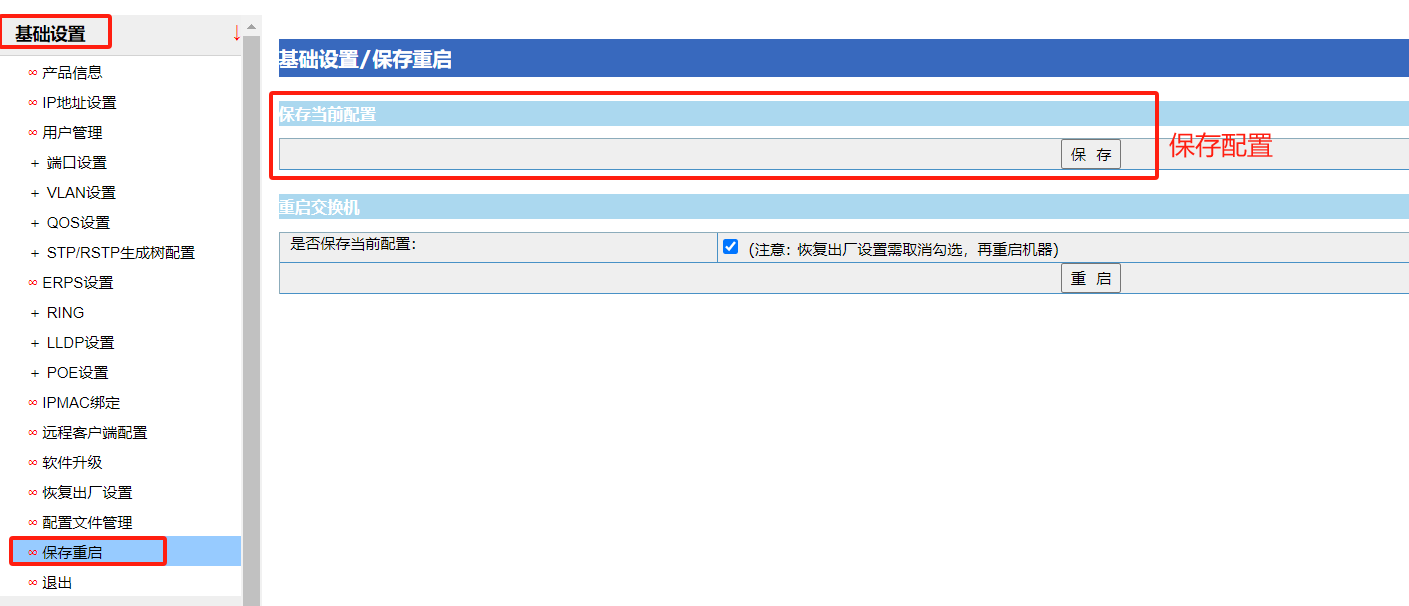Image resolution: width=1409 pixels, height=606 pixels.
Task: Uncheck the 是否保存当前配置 checkbox
Action: tap(730, 247)
